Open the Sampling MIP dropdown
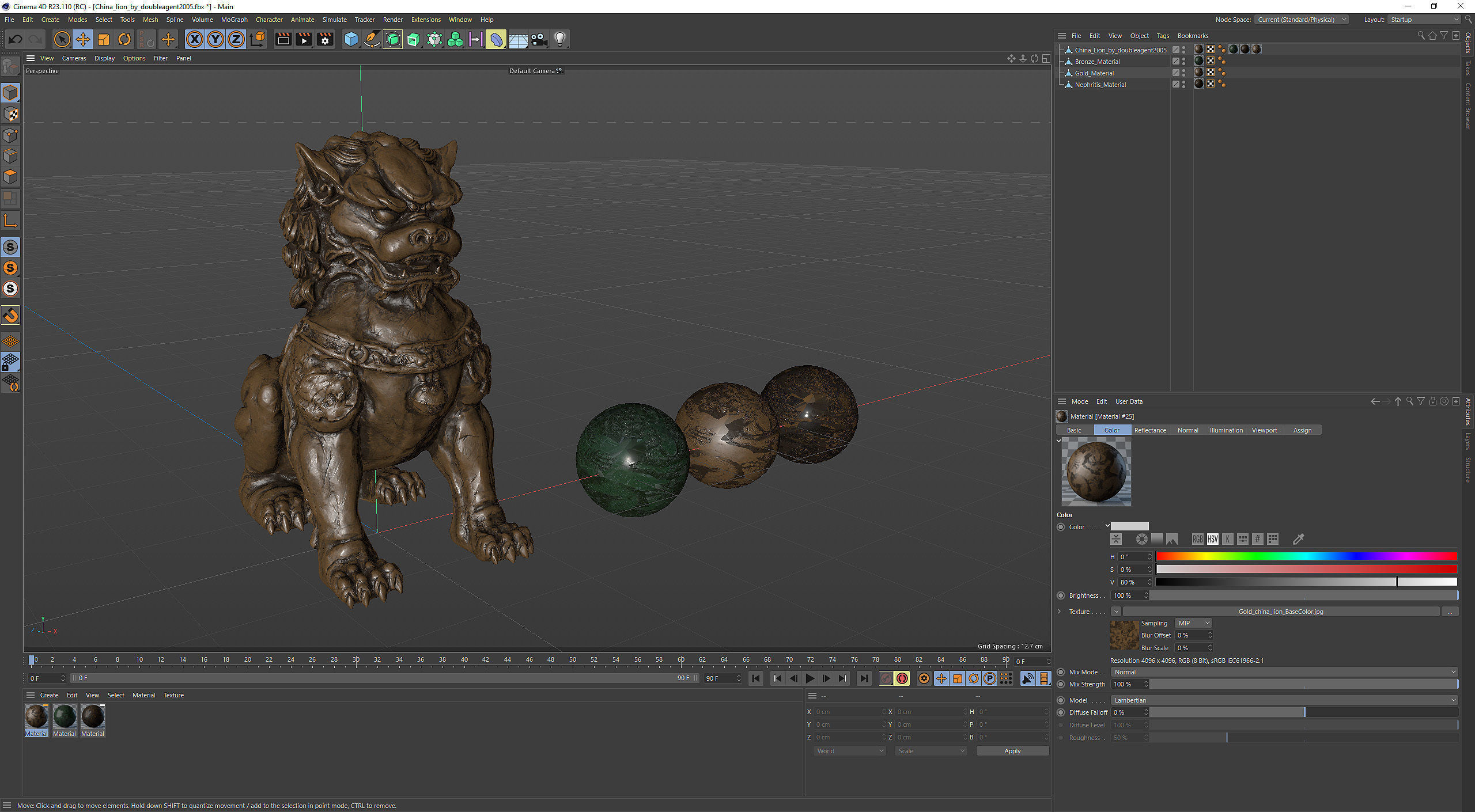 tap(1193, 623)
